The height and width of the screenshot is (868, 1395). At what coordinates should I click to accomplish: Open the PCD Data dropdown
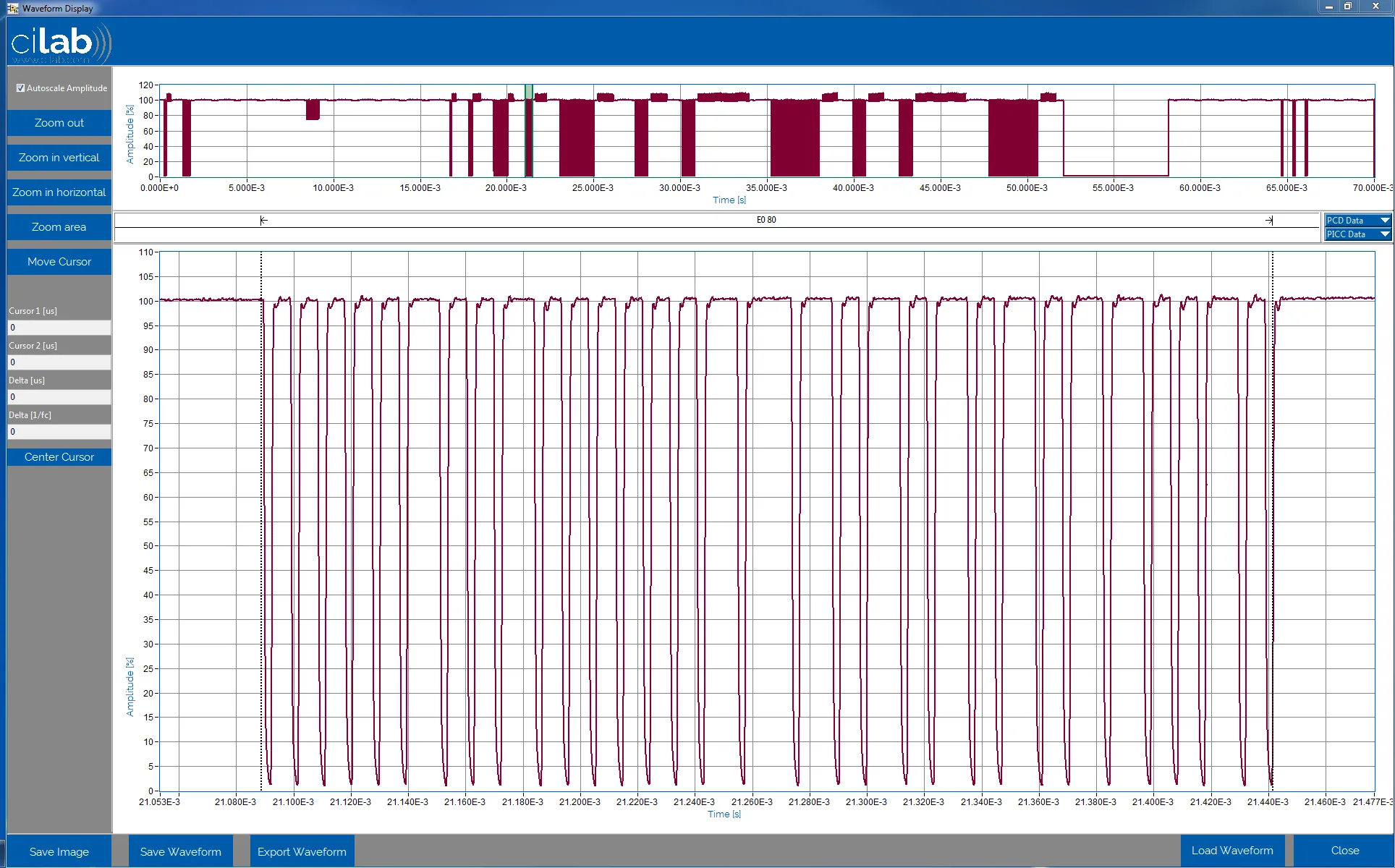pos(1358,221)
